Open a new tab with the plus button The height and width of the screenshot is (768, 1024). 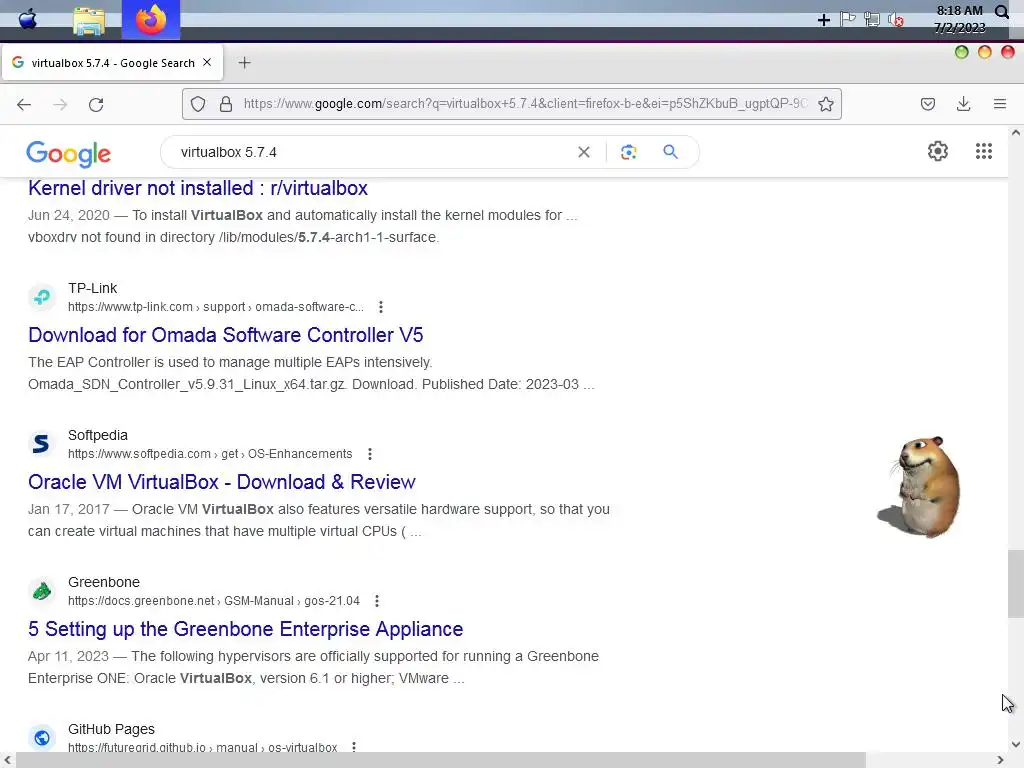pyautogui.click(x=244, y=63)
